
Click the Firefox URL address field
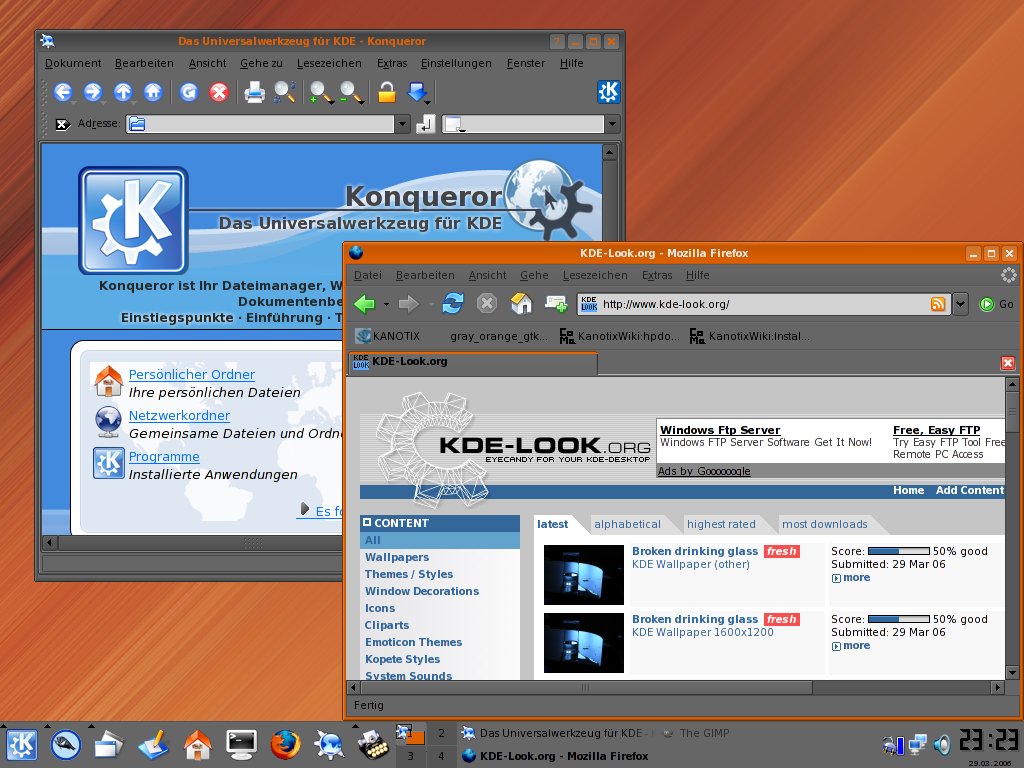point(763,304)
